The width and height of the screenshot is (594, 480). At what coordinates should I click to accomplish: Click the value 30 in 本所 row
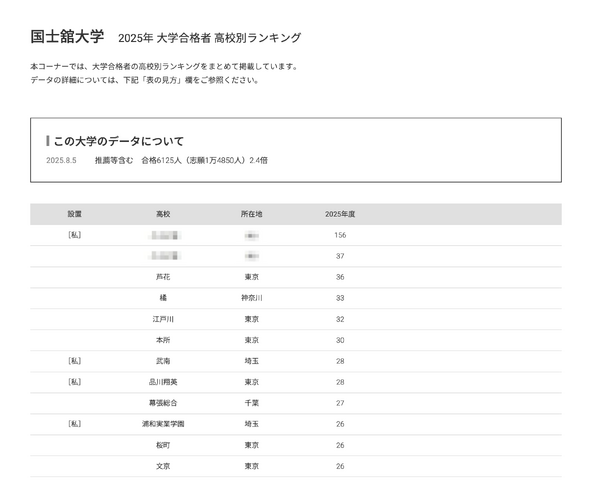coord(340,340)
